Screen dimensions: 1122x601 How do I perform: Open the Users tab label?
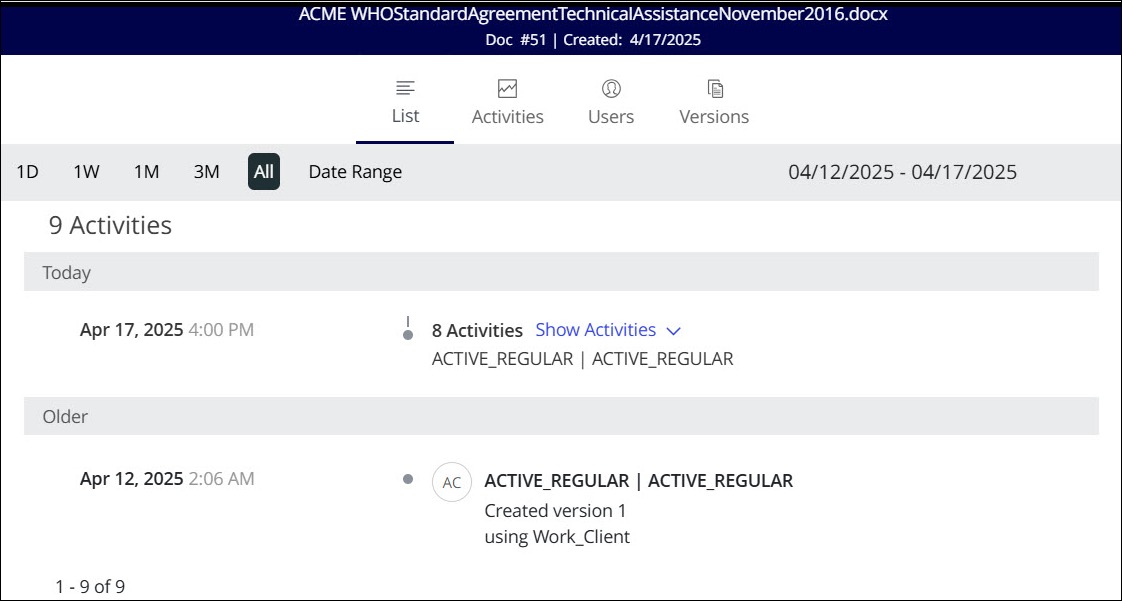point(611,117)
